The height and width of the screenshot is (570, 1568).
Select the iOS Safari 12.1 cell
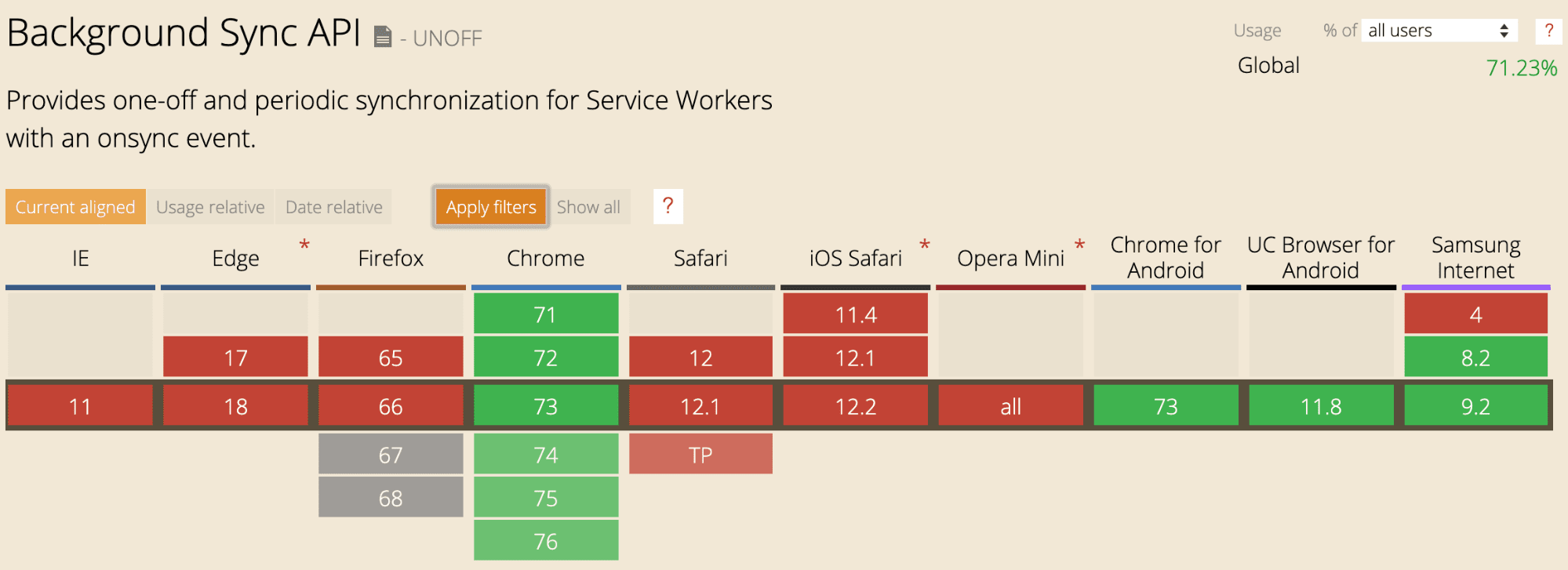[x=856, y=358]
